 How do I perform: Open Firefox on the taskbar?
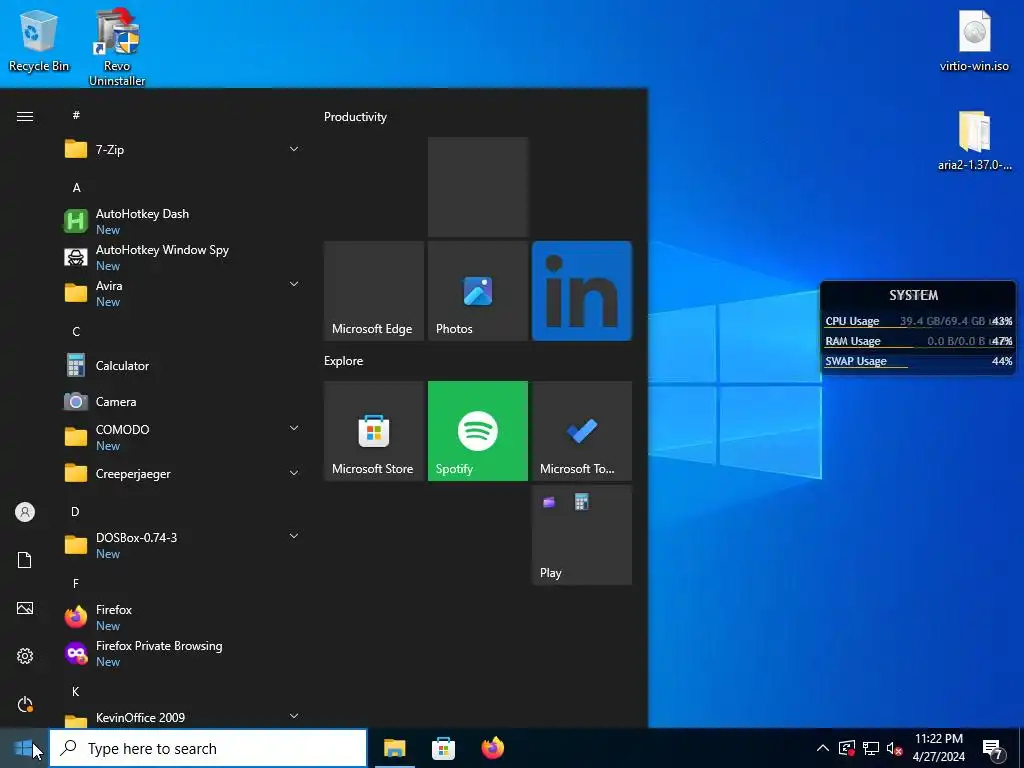pos(492,748)
